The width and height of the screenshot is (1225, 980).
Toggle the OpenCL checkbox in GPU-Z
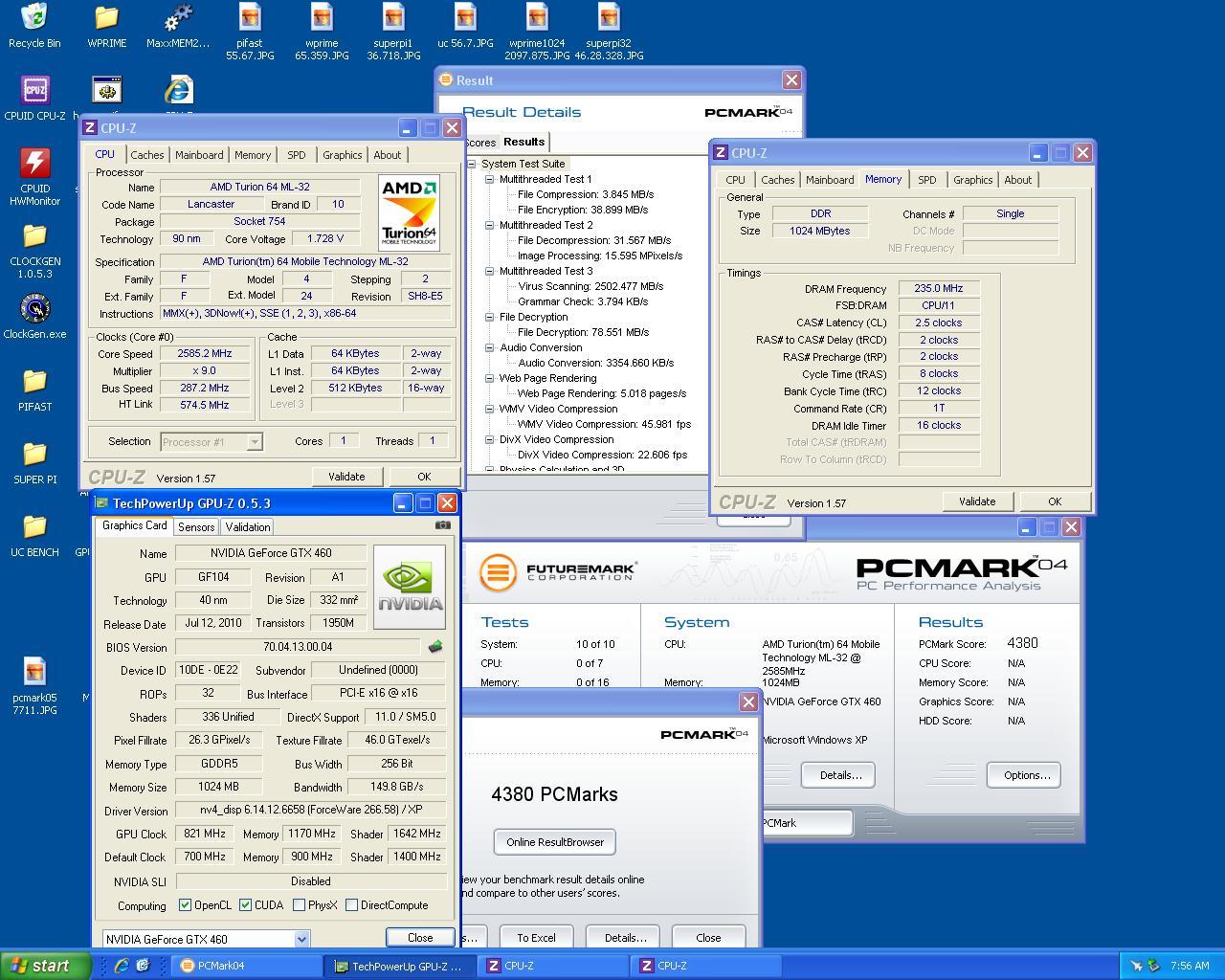(185, 904)
